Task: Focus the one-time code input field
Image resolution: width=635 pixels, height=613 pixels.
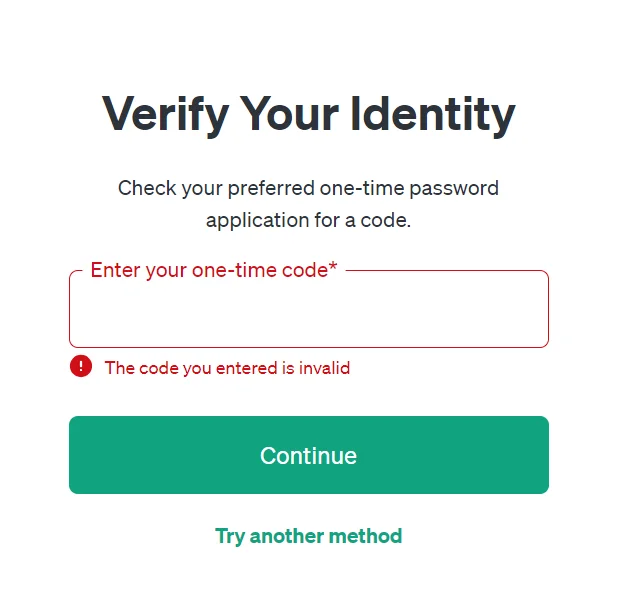Action: click(x=309, y=309)
